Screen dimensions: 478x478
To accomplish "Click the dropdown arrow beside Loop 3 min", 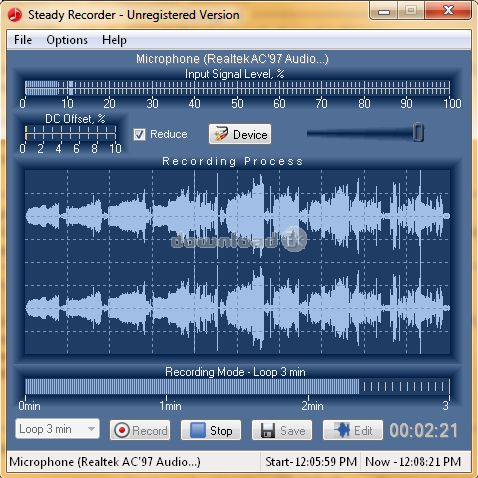I will (91, 429).
